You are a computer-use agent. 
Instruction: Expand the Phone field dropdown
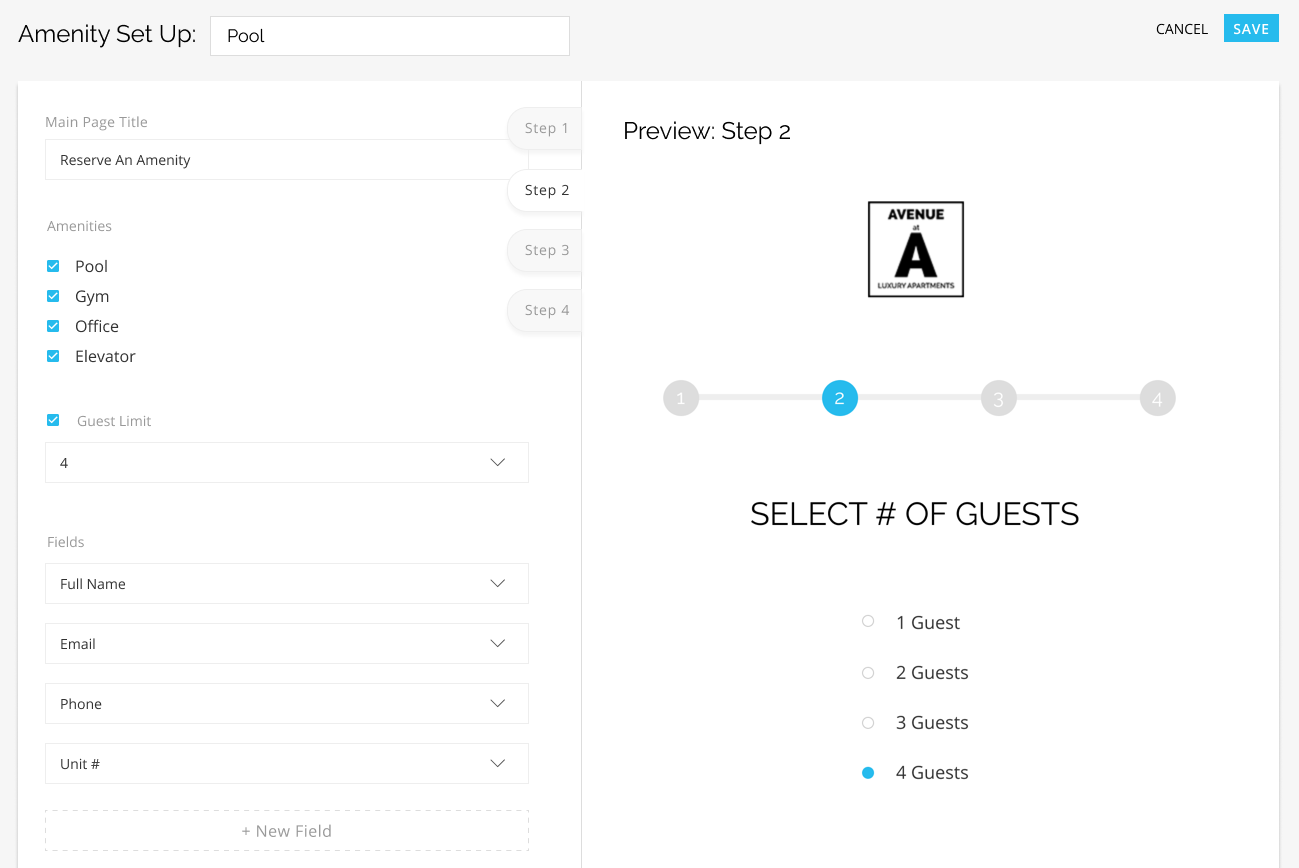[286, 703]
